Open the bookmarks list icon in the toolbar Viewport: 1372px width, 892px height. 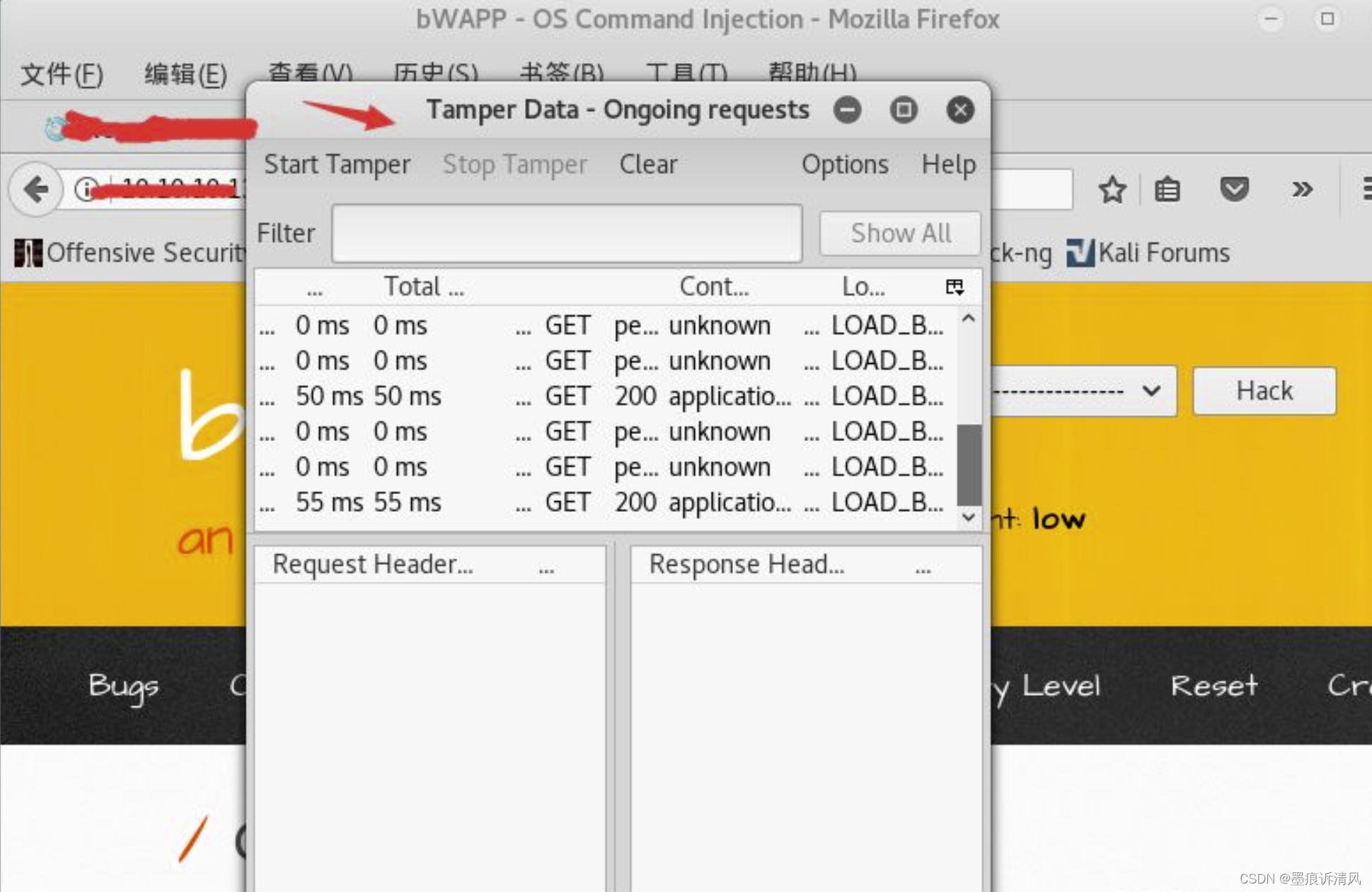1168,190
